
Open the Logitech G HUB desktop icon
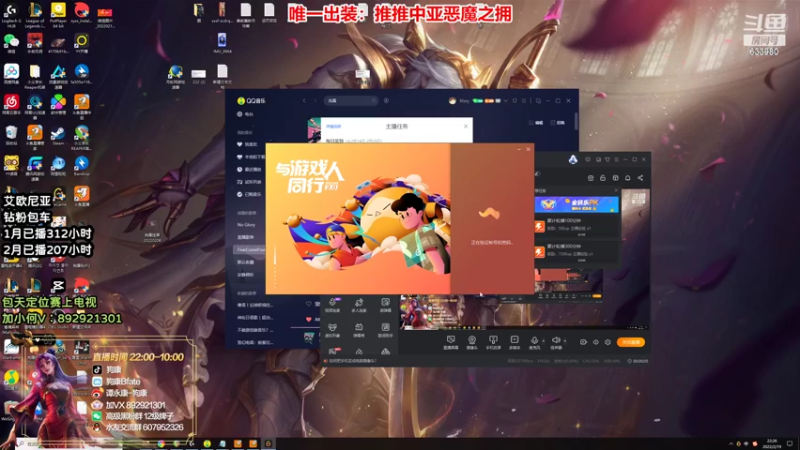click(11, 15)
